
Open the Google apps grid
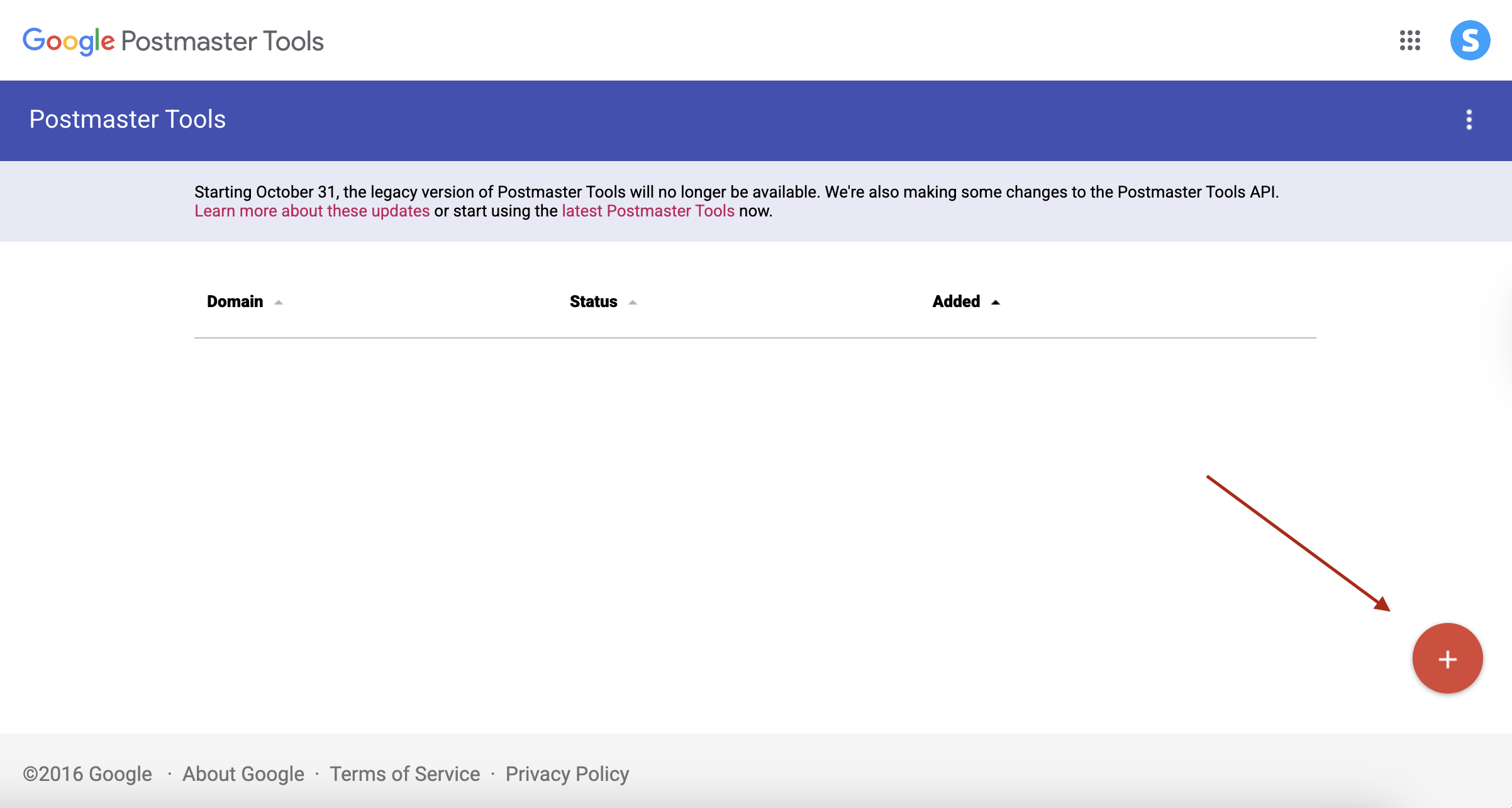click(x=1409, y=40)
